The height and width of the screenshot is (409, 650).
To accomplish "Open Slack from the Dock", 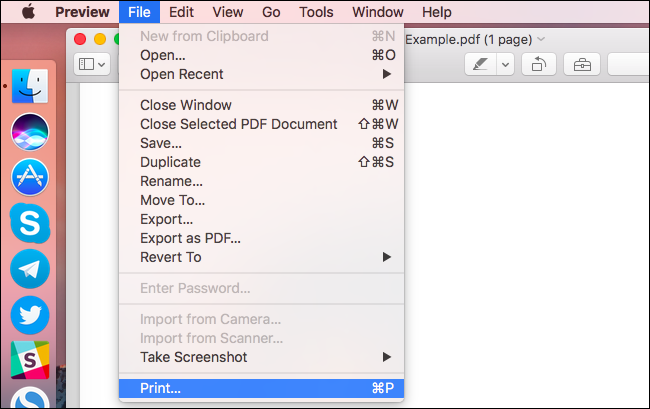I will 30,360.
